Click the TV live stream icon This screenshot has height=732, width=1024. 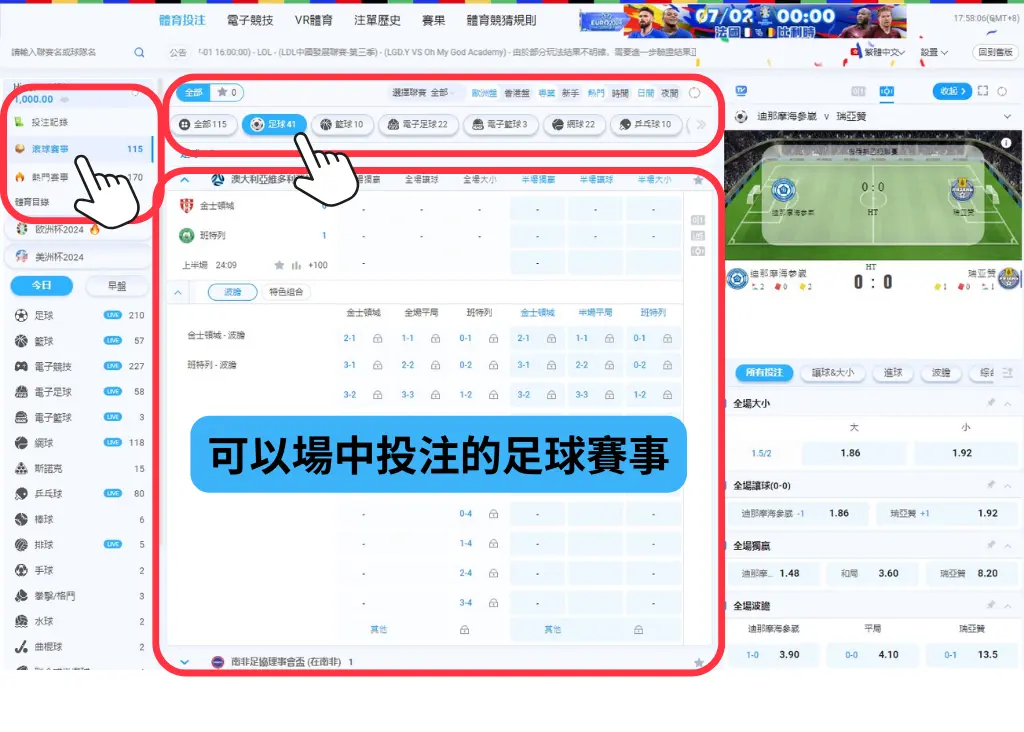pos(741,90)
